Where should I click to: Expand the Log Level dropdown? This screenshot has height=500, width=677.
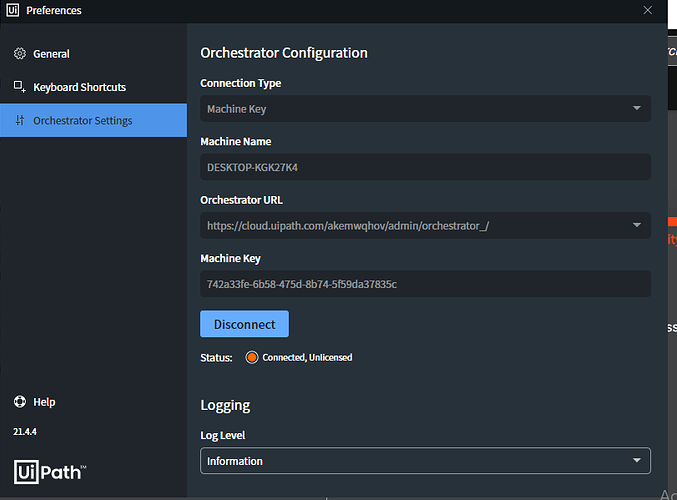pyautogui.click(x=637, y=461)
